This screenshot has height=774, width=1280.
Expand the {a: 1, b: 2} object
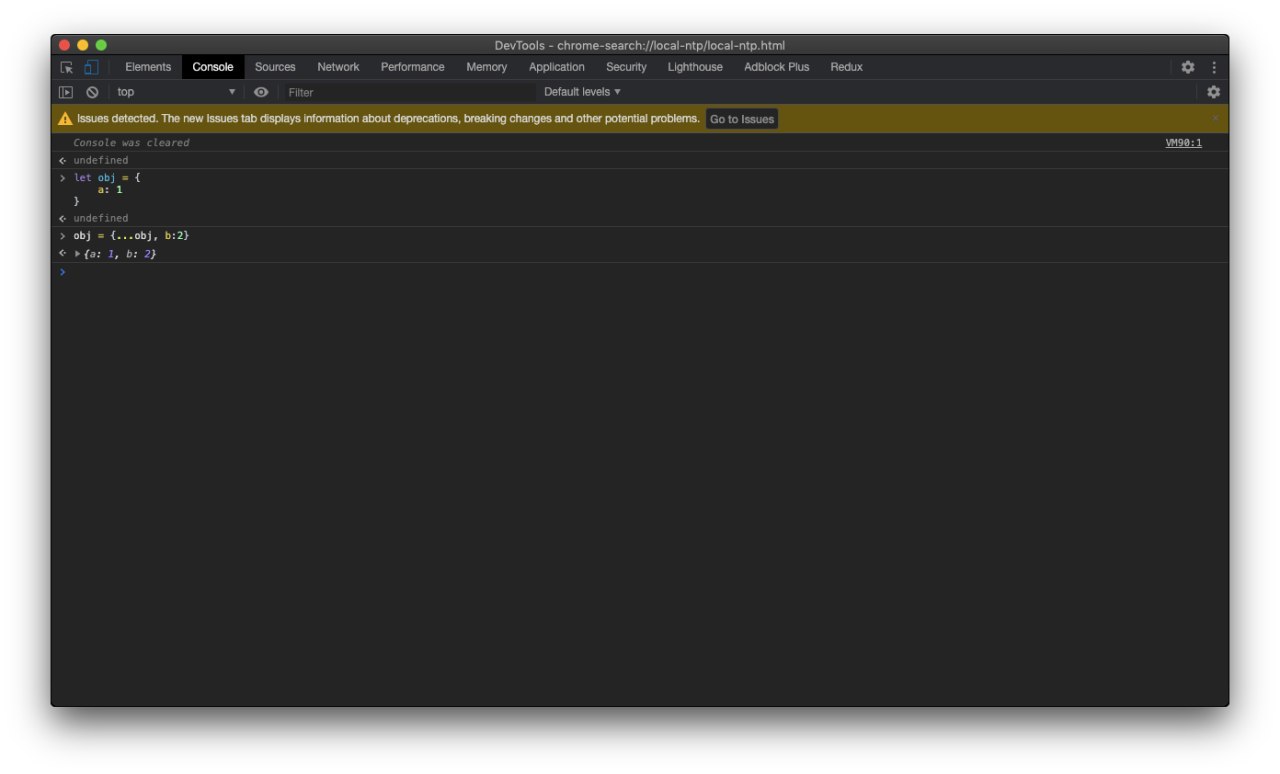[78, 254]
